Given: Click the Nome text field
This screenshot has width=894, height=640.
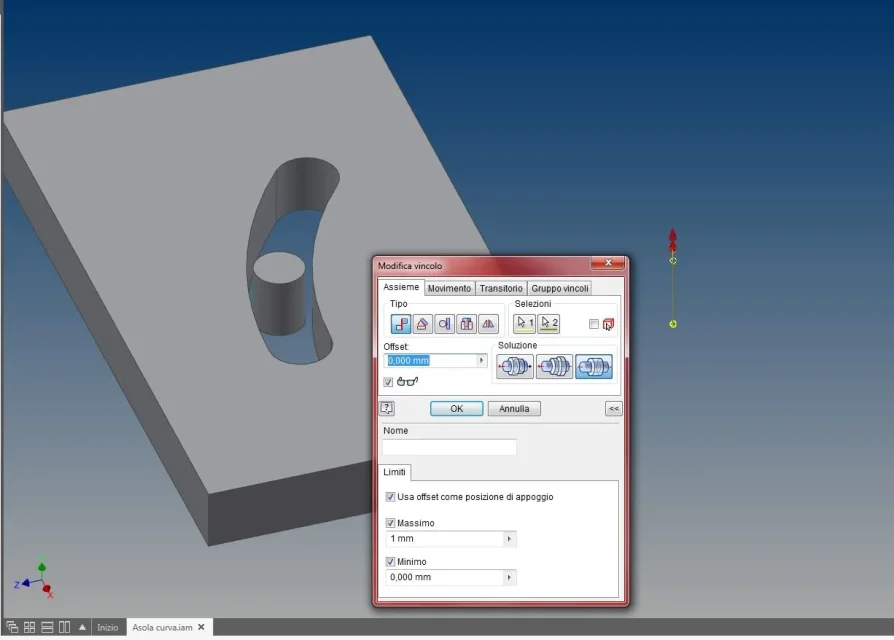Looking at the screenshot, I should pyautogui.click(x=449, y=447).
